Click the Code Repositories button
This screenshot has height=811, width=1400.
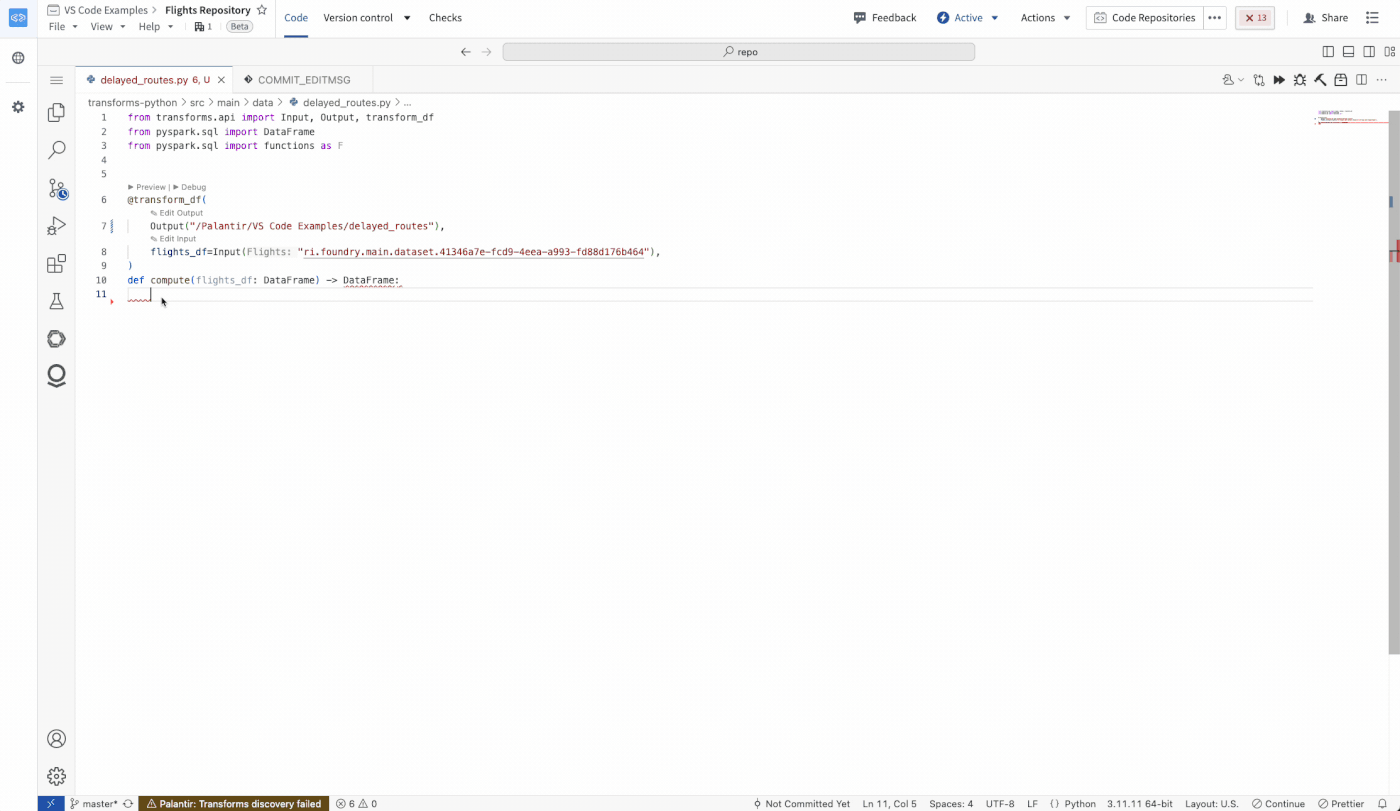coord(1144,18)
